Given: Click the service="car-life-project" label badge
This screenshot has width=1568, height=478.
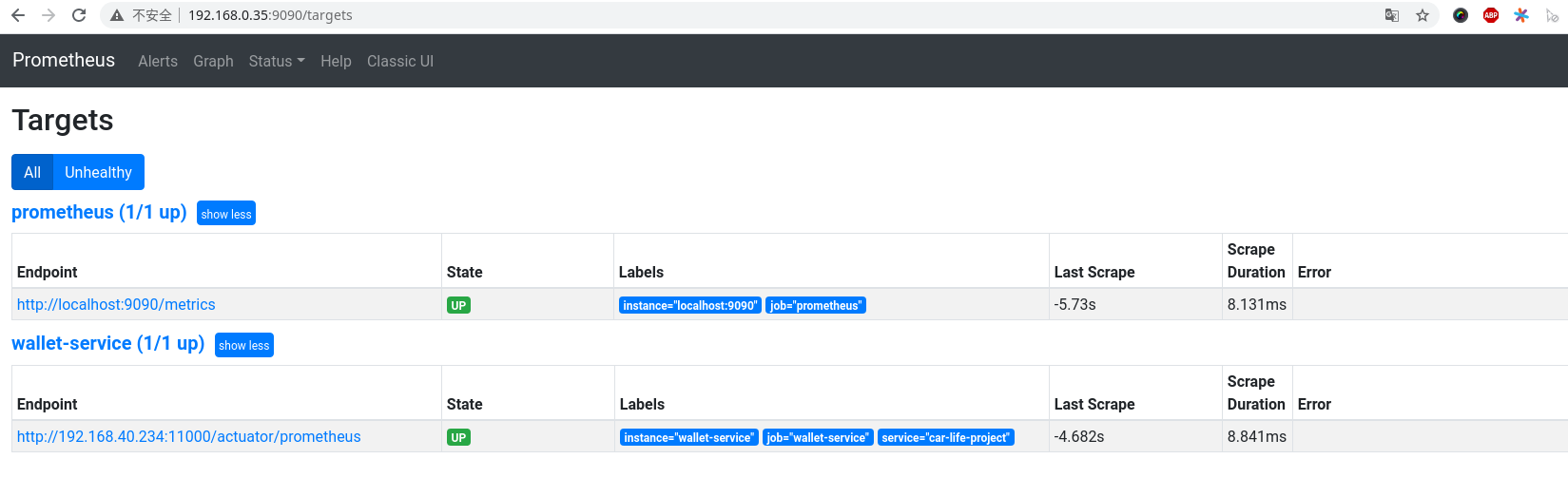Looking at the screenshot, I should pyautogui.click(x=946, y=437).
